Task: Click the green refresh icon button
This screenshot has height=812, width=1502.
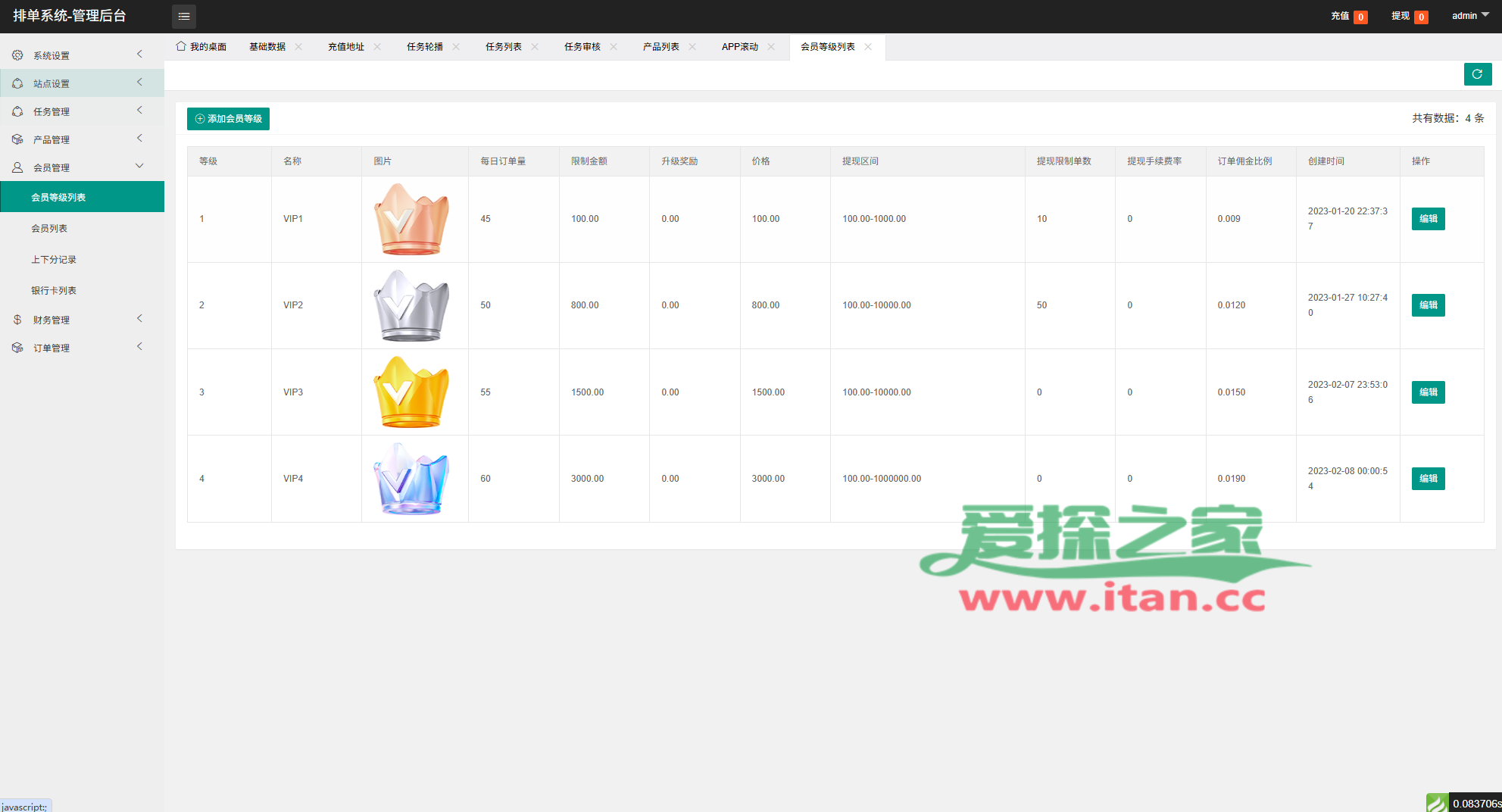Action: pyautogui.click(x=1477, y=74)
